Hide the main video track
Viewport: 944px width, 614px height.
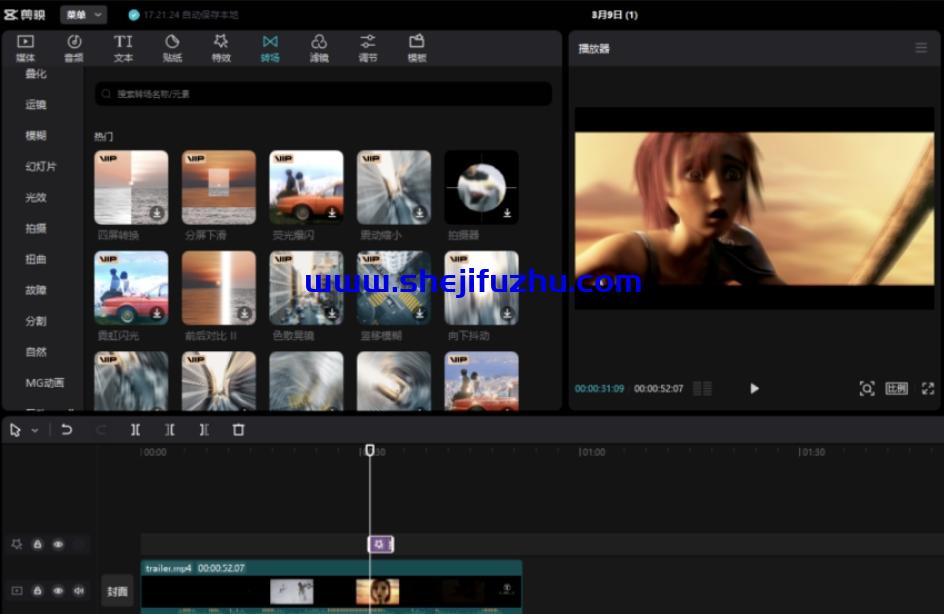58,591
